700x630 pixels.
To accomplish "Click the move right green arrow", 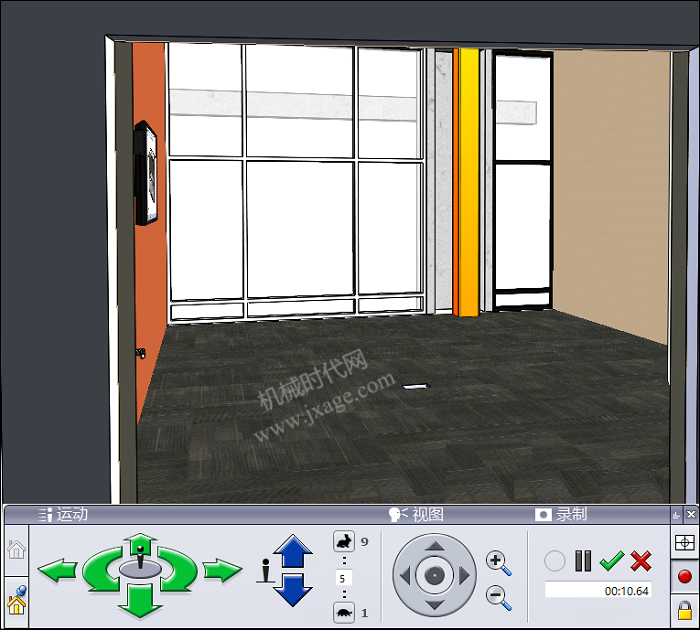I will 223,570.
